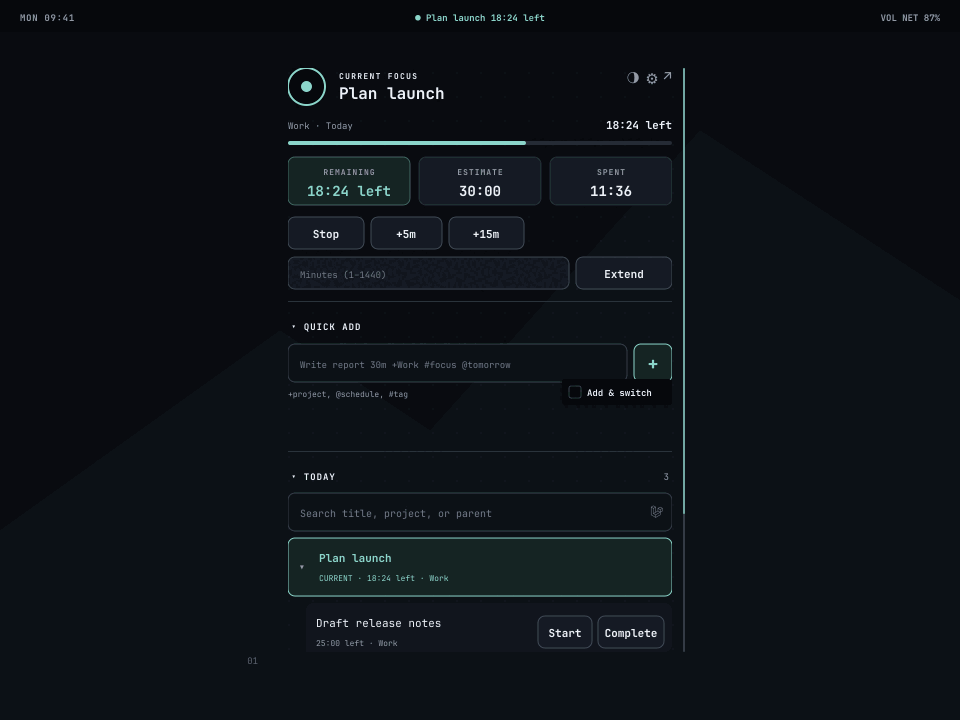Click the 18:24 left text above progress bar
960x720 pixels.
tap(639, 125)
